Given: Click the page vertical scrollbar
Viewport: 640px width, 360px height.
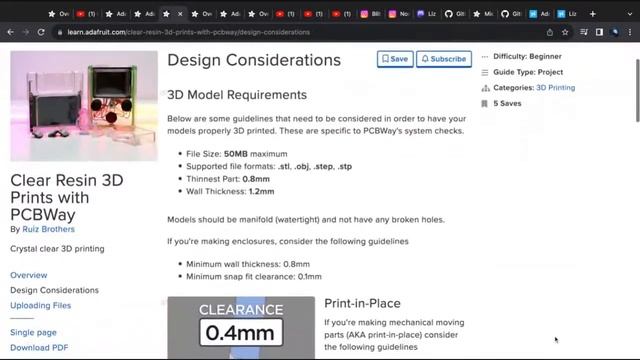Looking at the screenshot, I should [x=637, y=91].
